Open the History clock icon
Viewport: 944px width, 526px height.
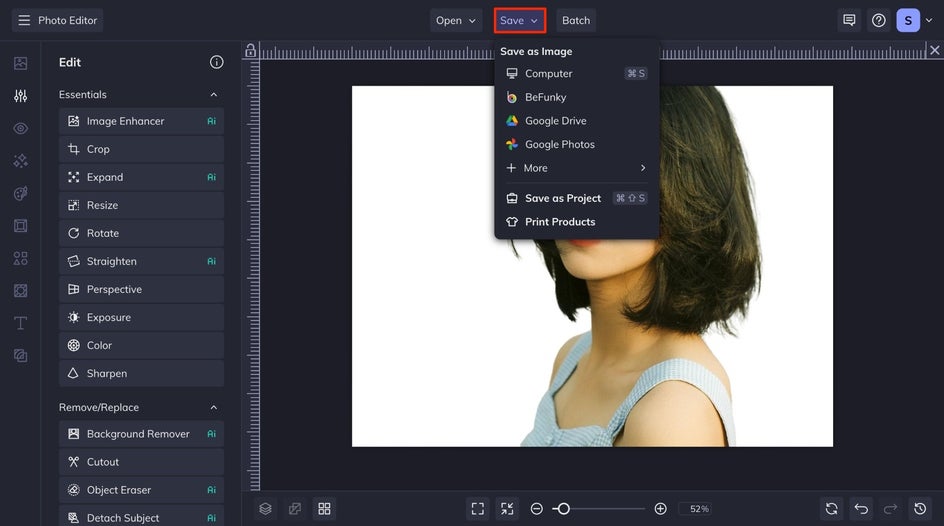pos(920,509)
